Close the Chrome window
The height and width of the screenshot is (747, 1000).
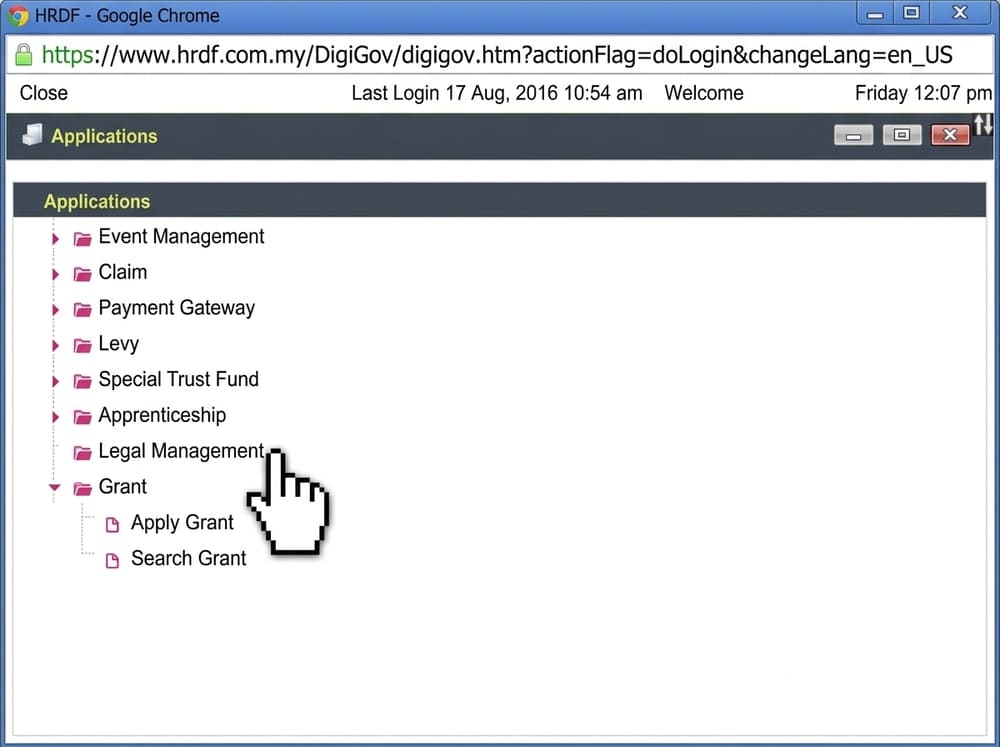click(x=960, y=13)
